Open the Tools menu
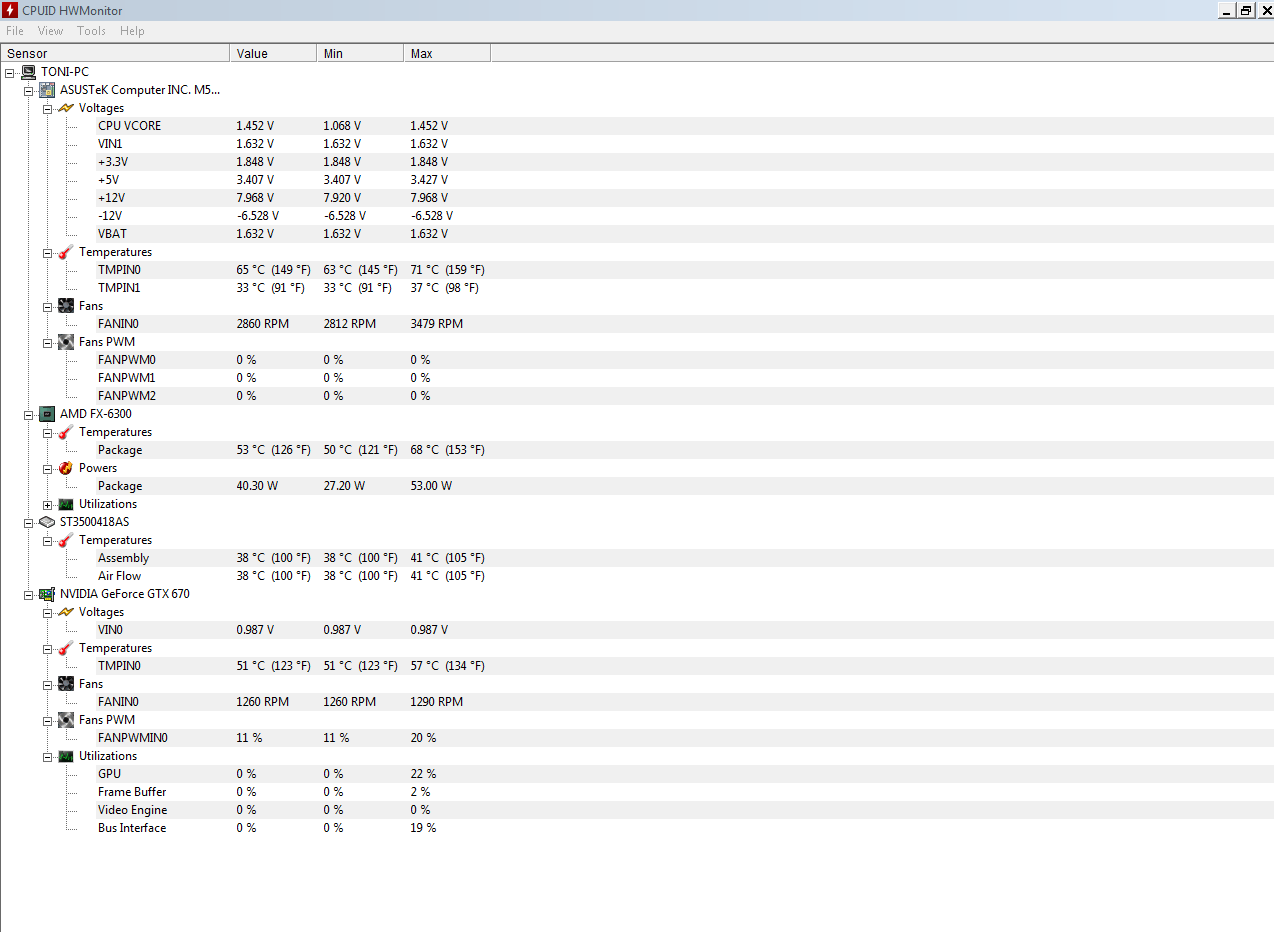 pos(91,31)
